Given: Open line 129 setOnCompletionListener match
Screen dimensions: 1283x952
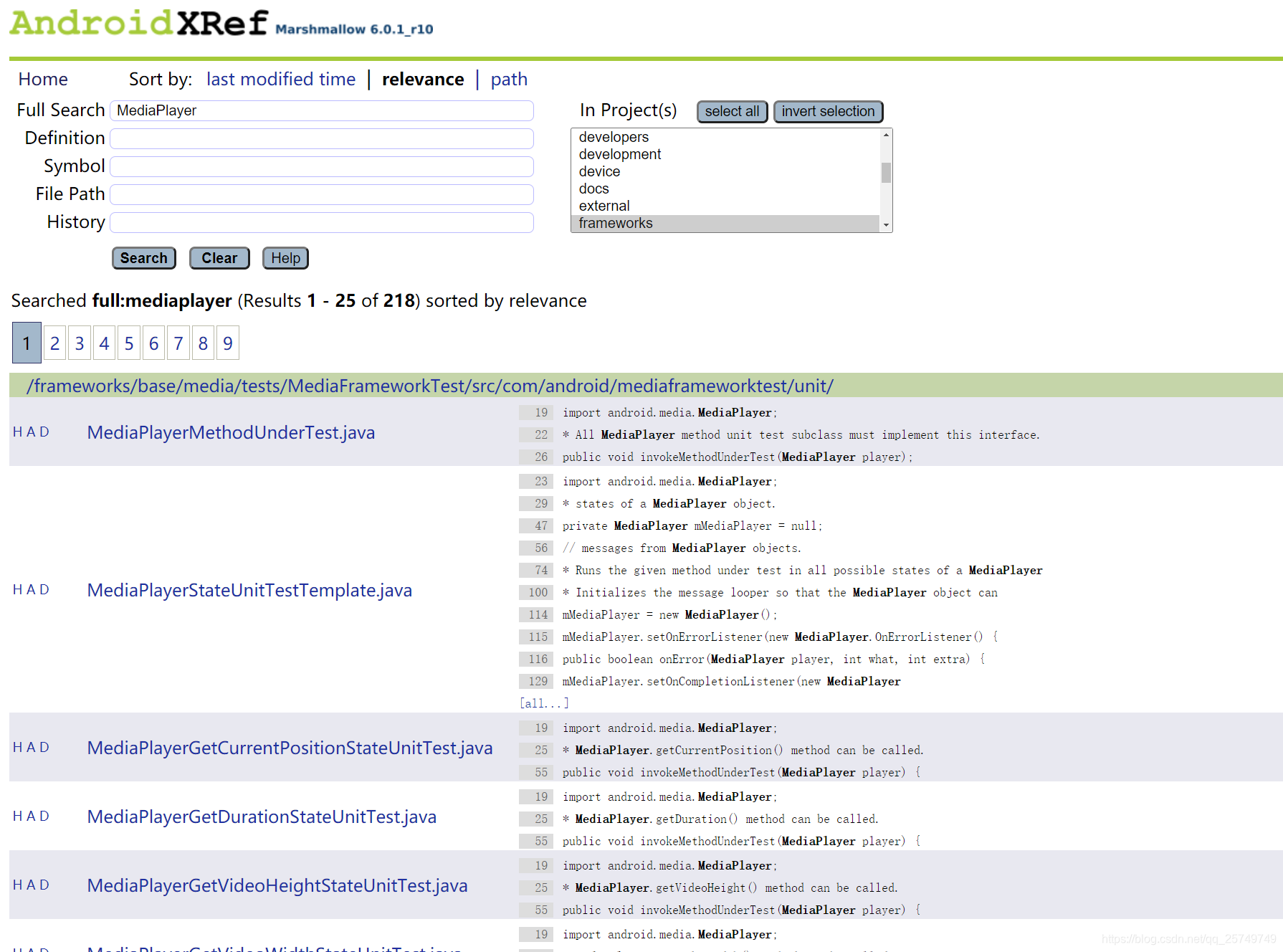Looking at the screenshot, I should pyautogui.click(x=710, y=682).
